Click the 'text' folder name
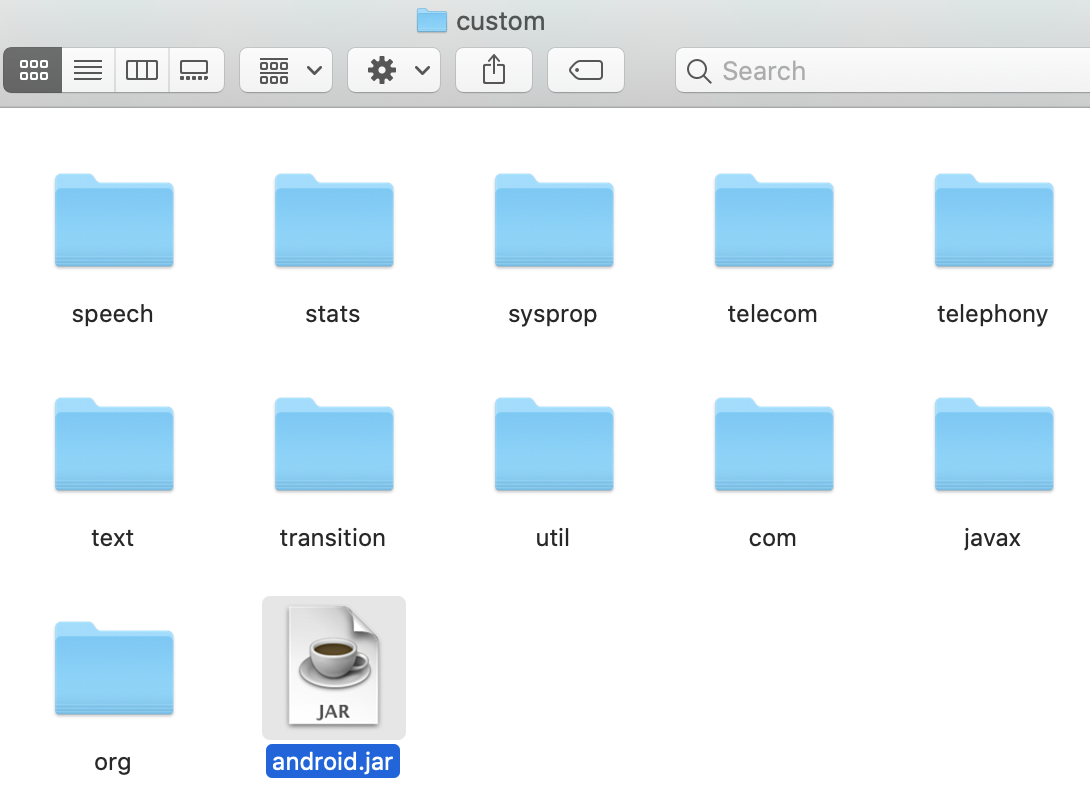 (113, 538)
